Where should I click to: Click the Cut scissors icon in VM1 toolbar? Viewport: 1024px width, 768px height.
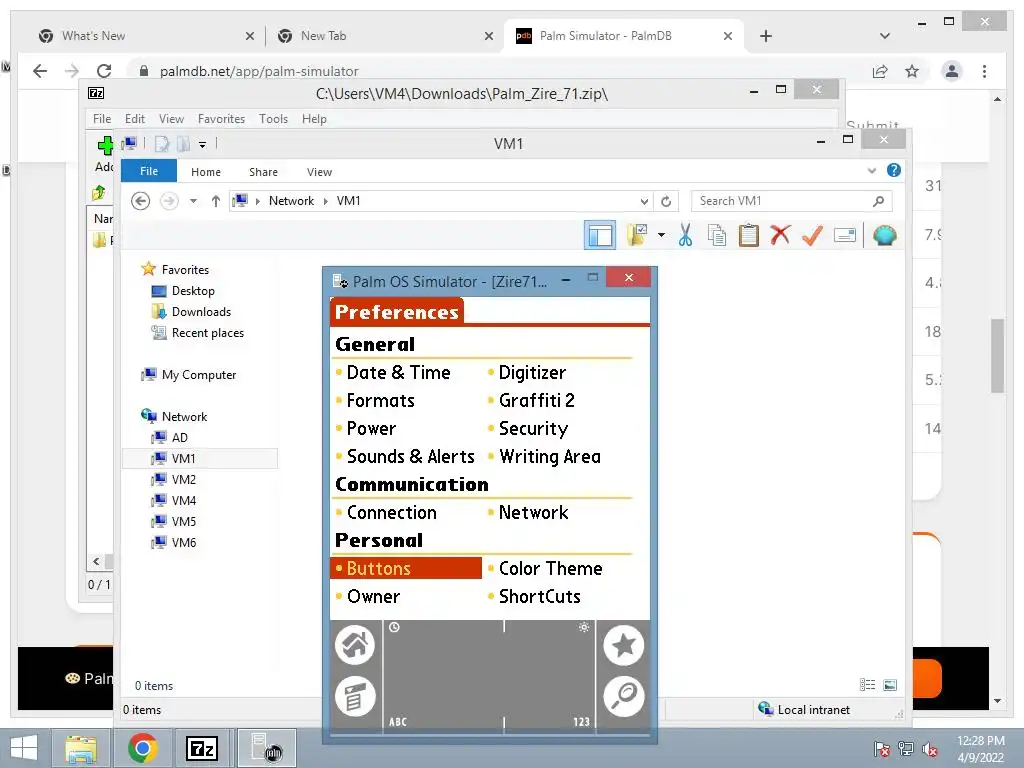pyautogui.click(x=685, y=235)
